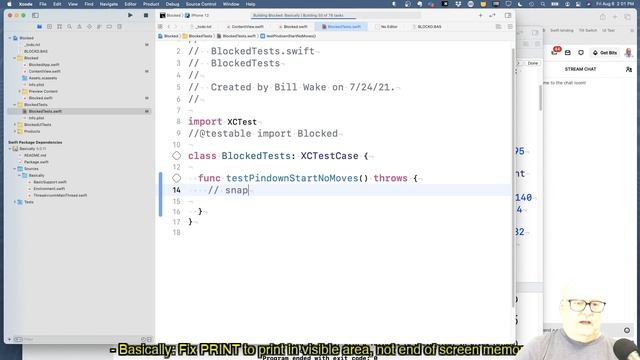Screen dimensions: 640x360
Task: Click testPindownStartNoMoves() in jump bar
Action: 288,36
